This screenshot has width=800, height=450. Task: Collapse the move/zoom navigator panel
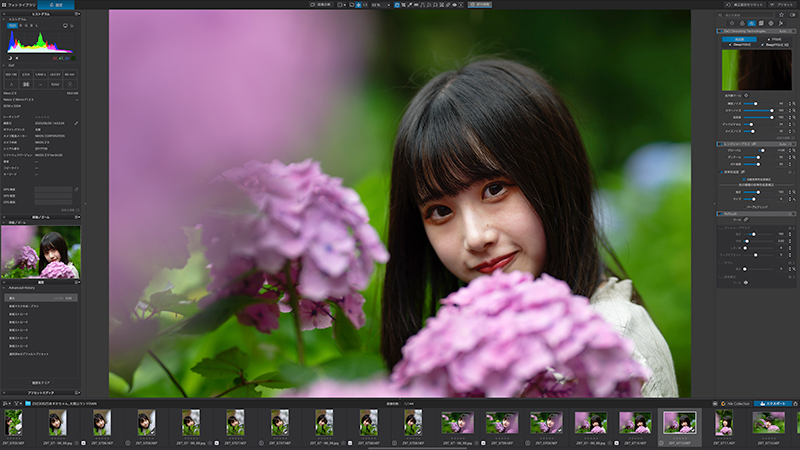tap(4, 217)
